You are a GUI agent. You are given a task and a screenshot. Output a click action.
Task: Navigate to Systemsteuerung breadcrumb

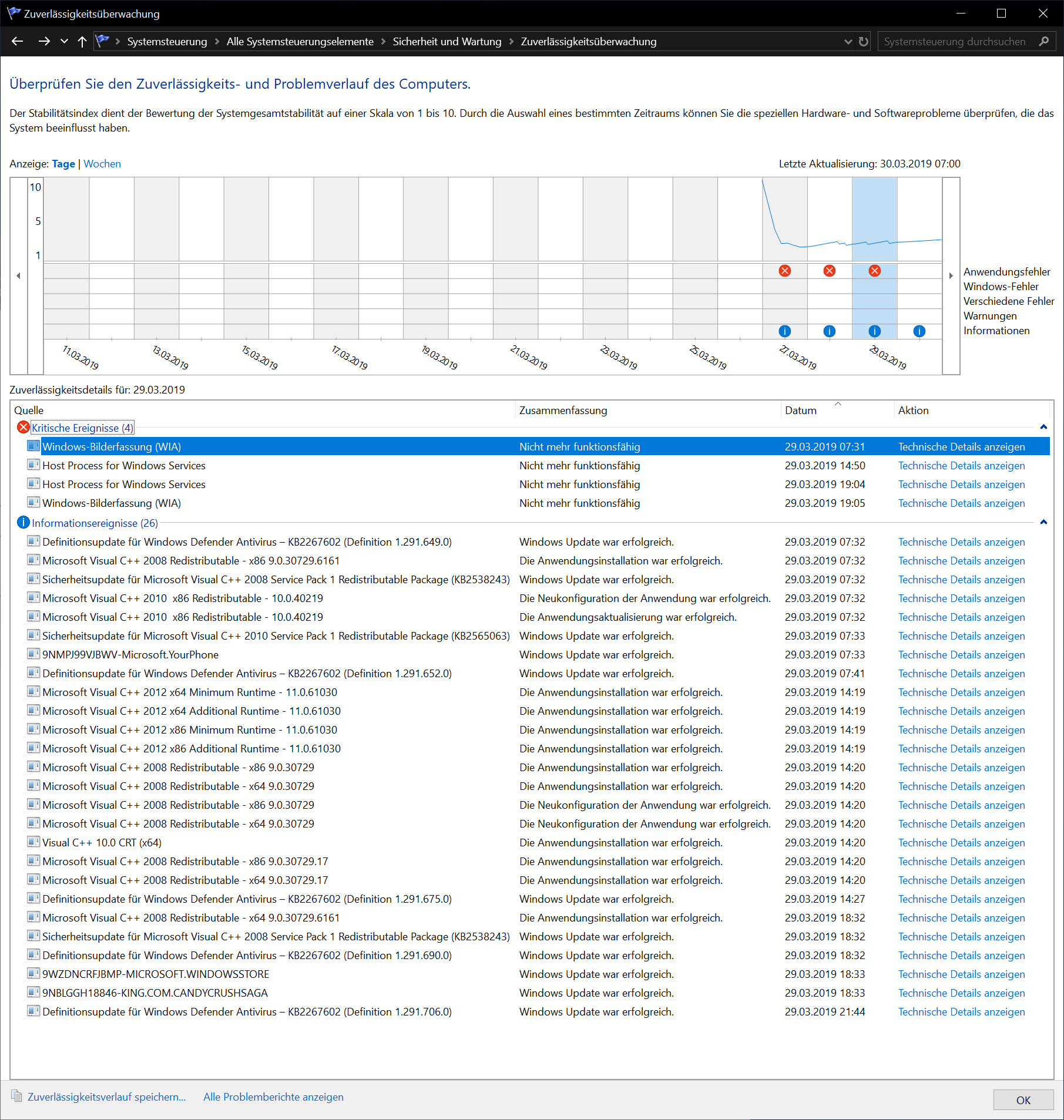167,41
